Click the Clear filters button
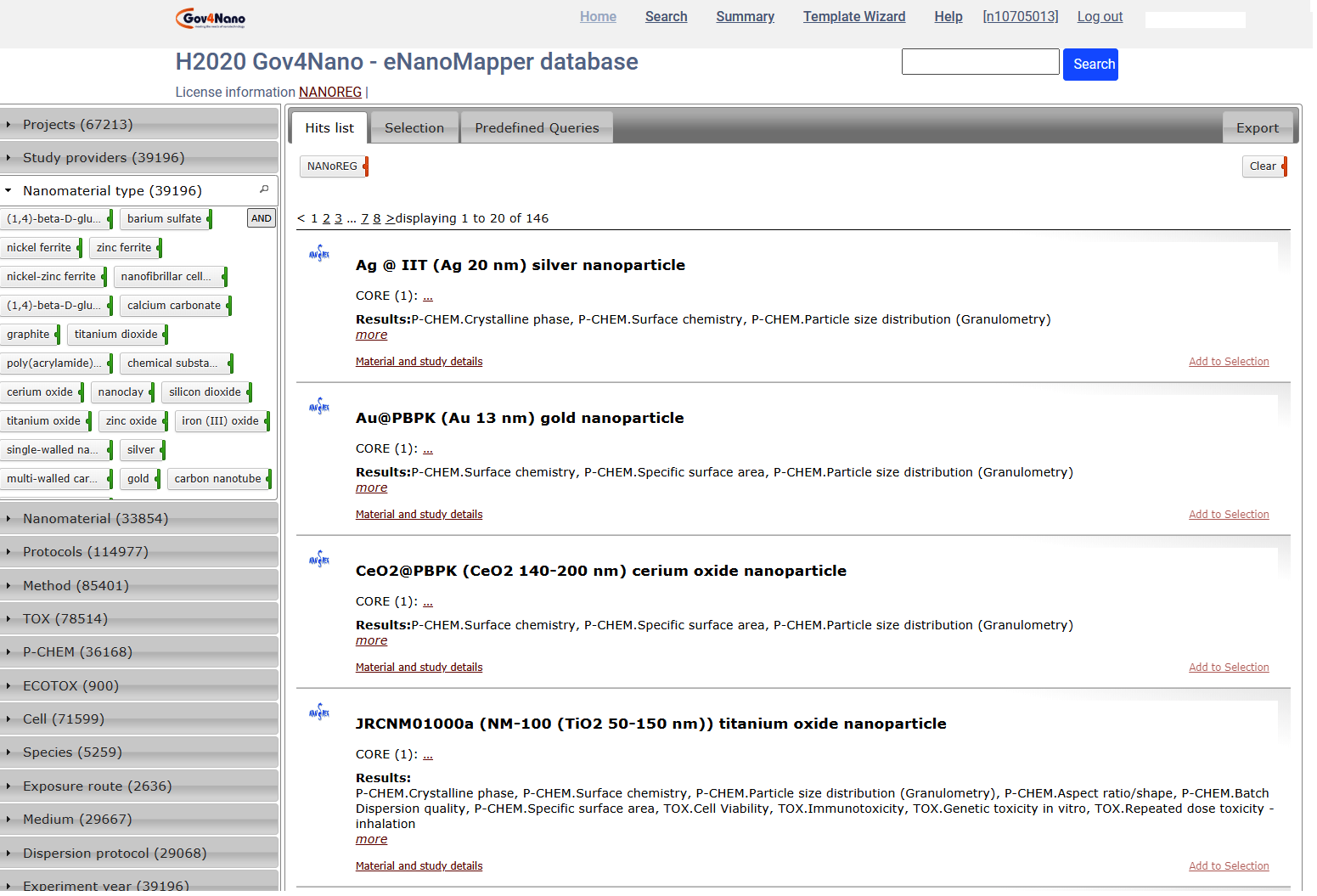The height and width of the screenshot is (896, 1317). pyautogui.click(x=1264, y=166)
